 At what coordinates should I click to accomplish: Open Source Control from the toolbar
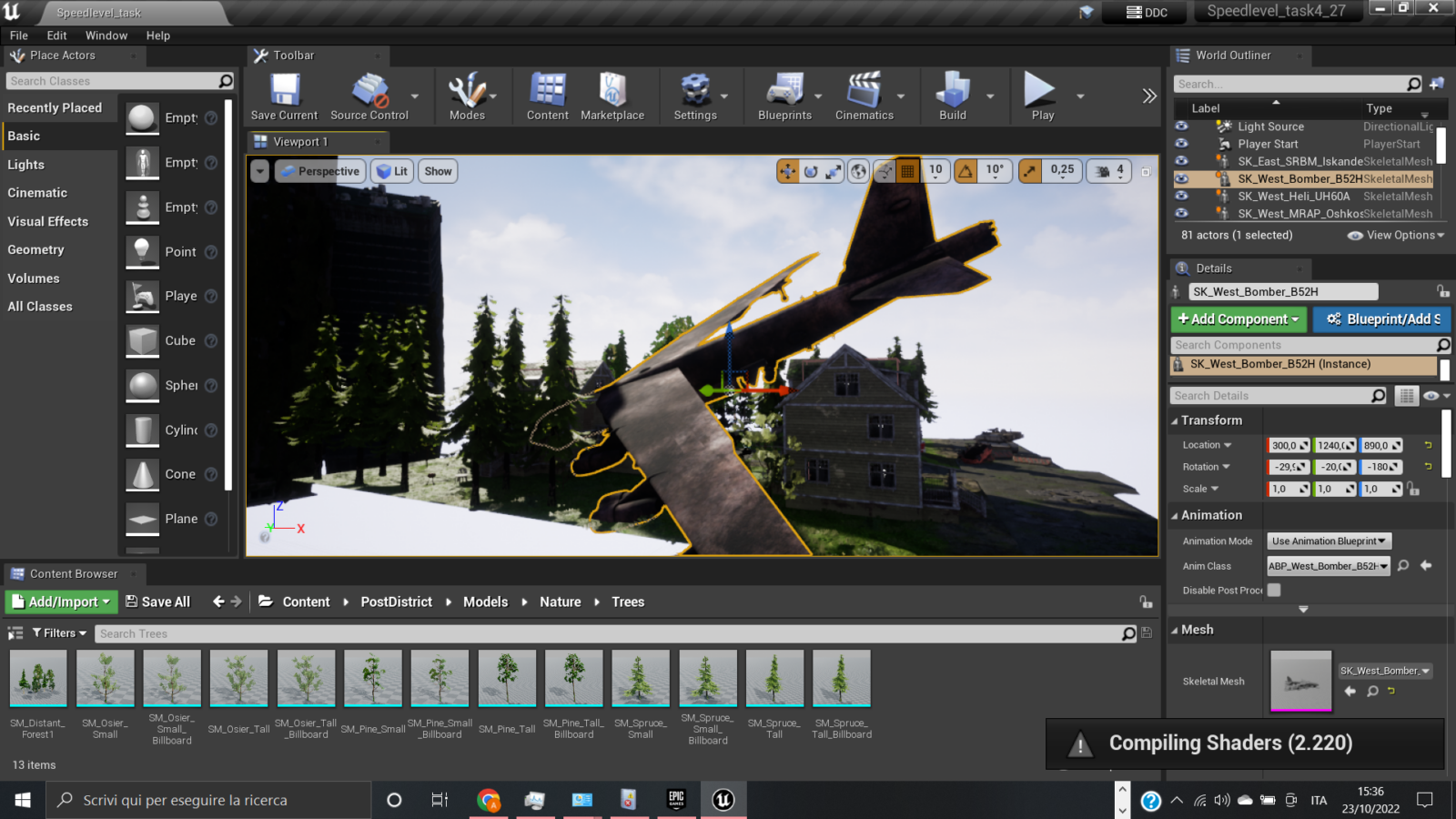[x=369, y=96]
